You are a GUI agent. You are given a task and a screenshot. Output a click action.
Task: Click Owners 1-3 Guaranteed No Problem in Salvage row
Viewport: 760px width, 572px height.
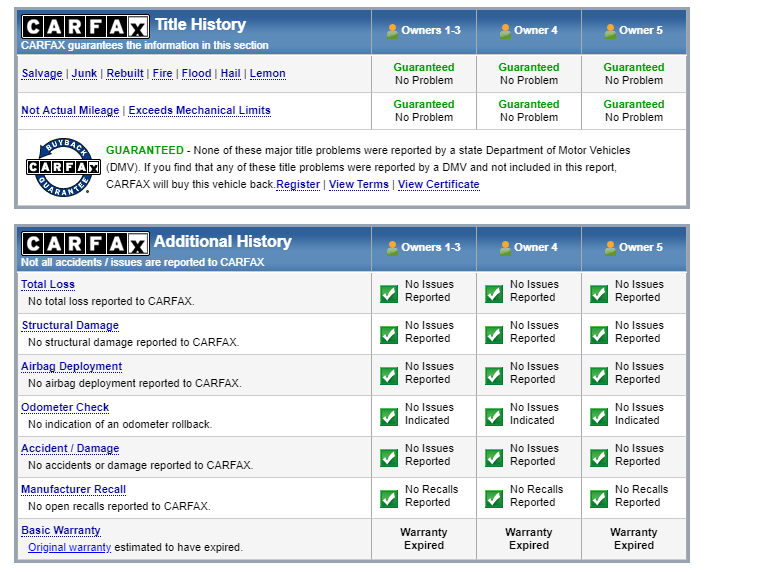(x=424, y=74)
